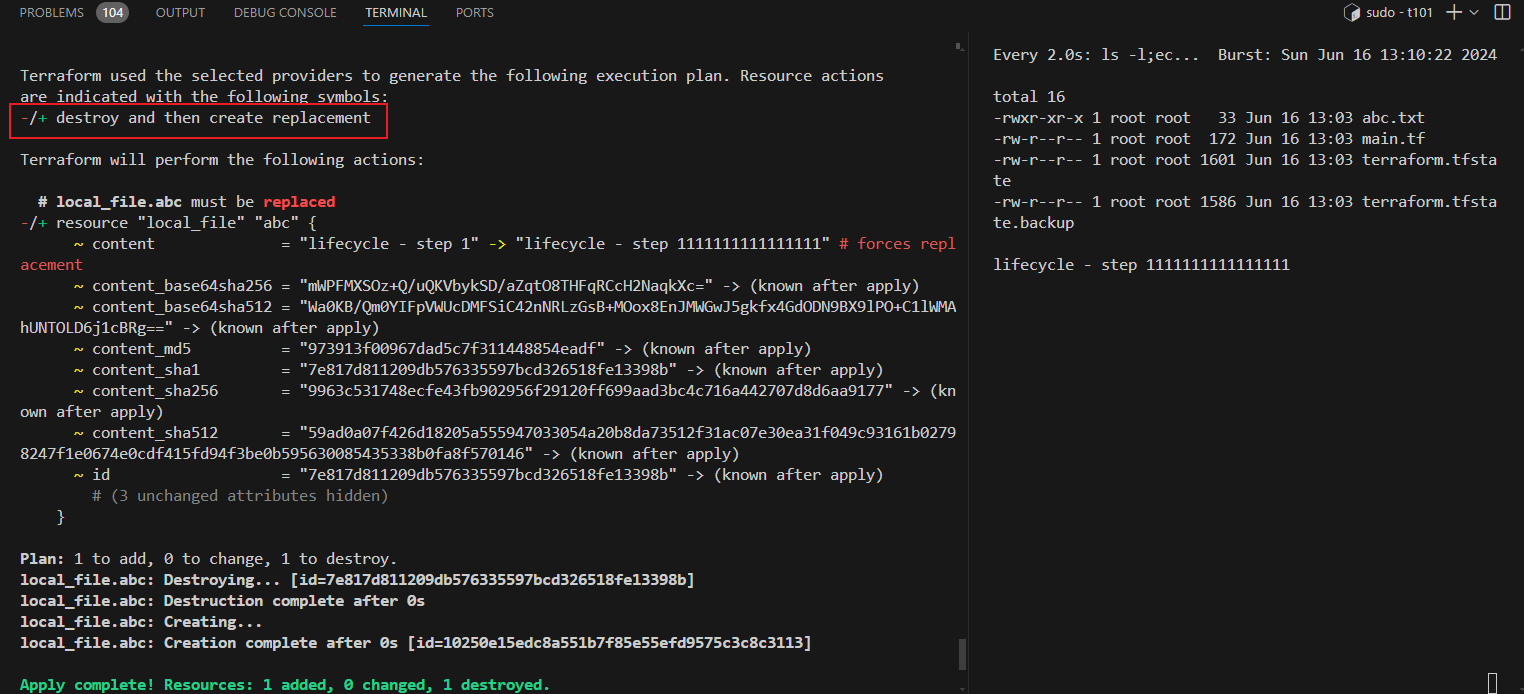
Task: Click the 'total 16' line
Action: pos(1029,97)
